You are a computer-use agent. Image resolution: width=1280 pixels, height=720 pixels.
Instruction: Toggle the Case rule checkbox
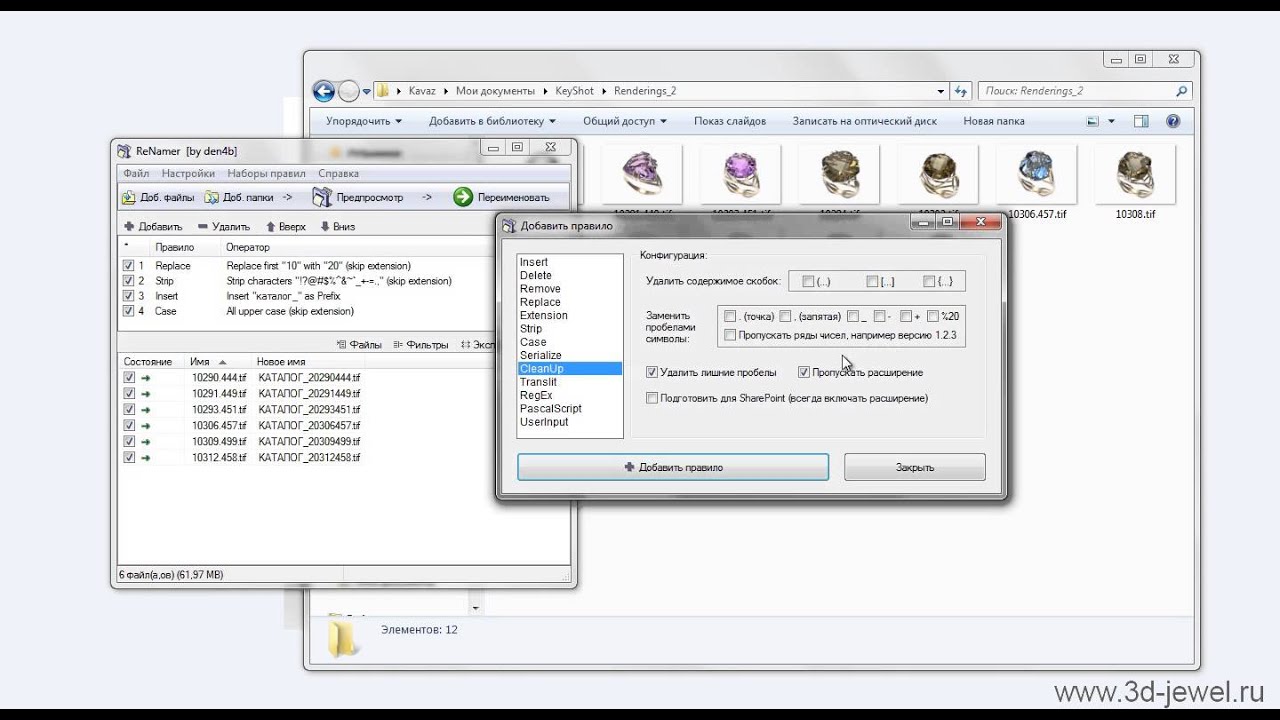click(x=128, y=311)
